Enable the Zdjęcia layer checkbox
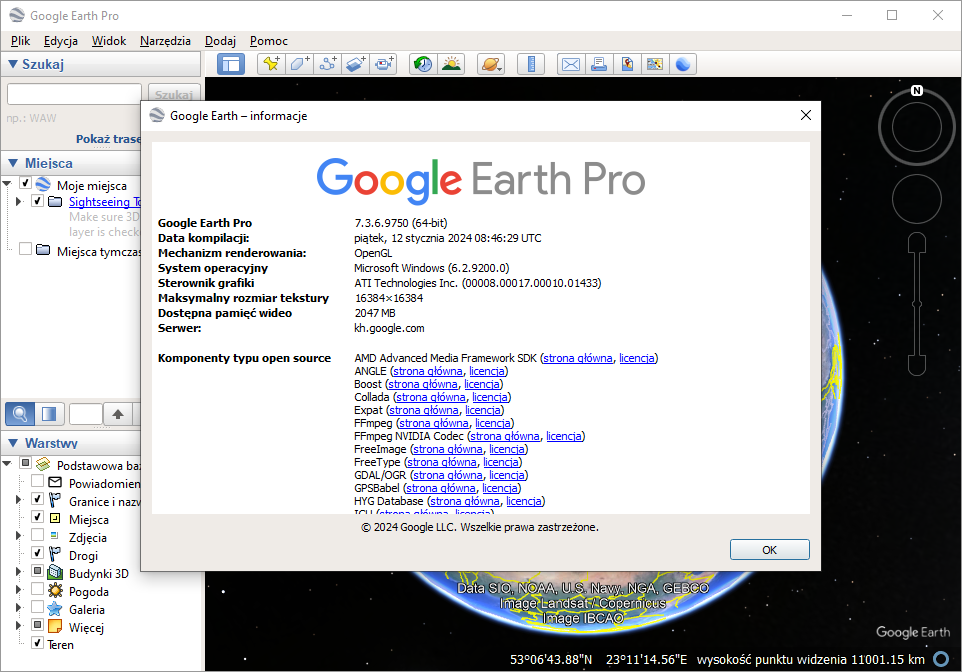The height and width of the screenshot is (672, 962). click(37, 535)
